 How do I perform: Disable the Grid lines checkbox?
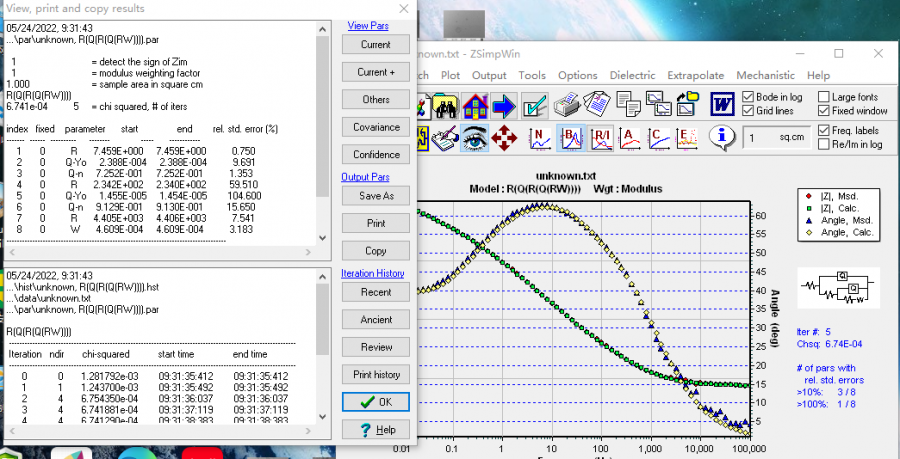[749, 111]
